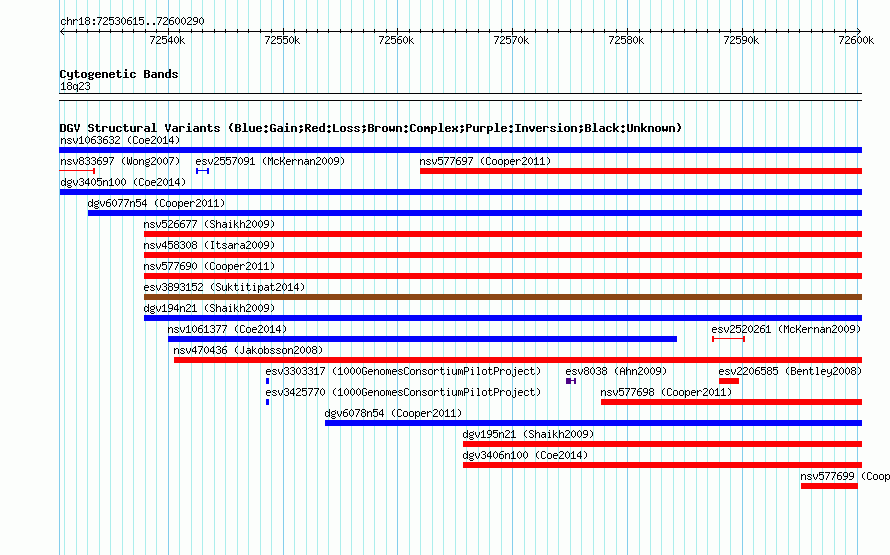
Task: Open the dgv194n21 (Shaikh2009) label
Action: [209, 308]
